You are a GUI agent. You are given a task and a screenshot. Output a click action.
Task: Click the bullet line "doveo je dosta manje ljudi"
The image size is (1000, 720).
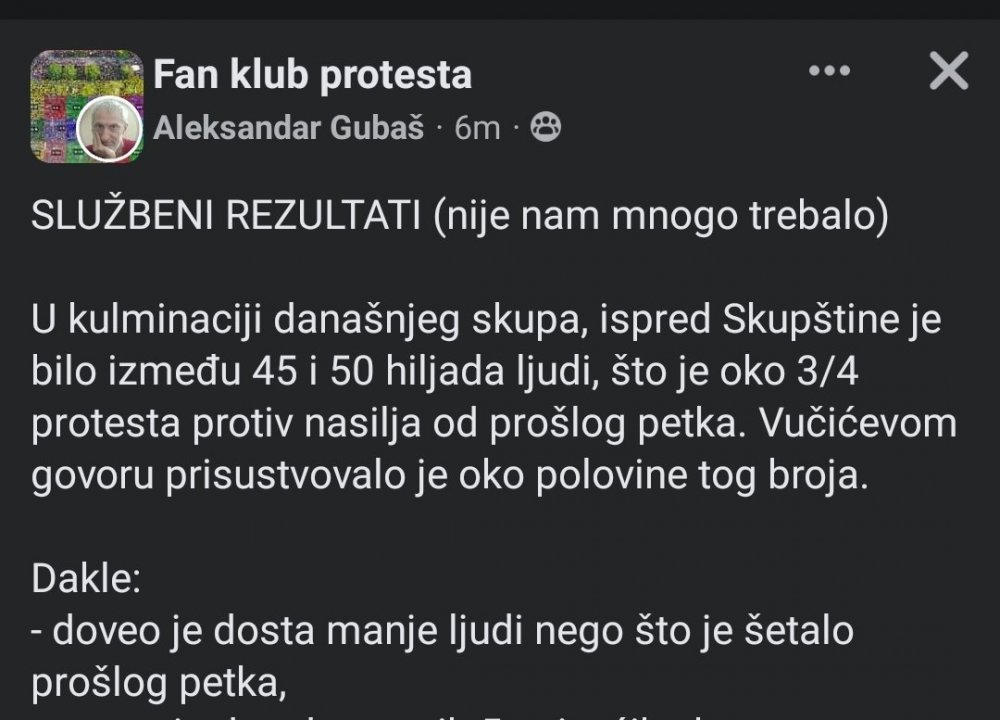click(440, 631)
